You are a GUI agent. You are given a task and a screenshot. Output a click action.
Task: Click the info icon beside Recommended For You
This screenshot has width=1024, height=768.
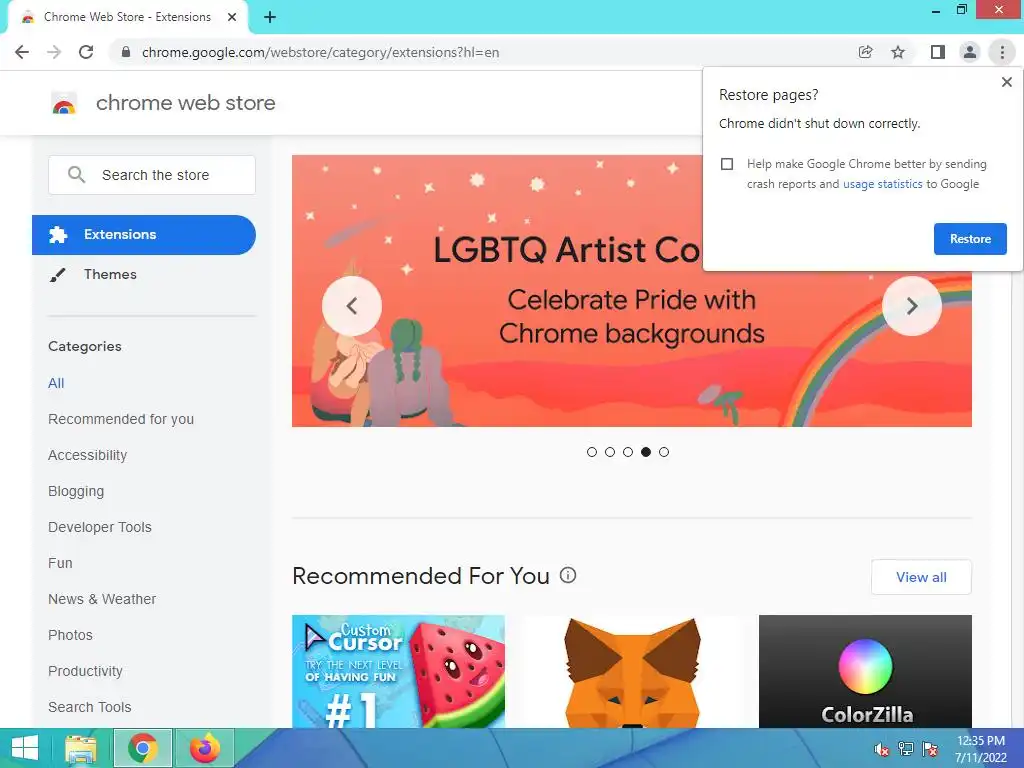tap(568, 575)
